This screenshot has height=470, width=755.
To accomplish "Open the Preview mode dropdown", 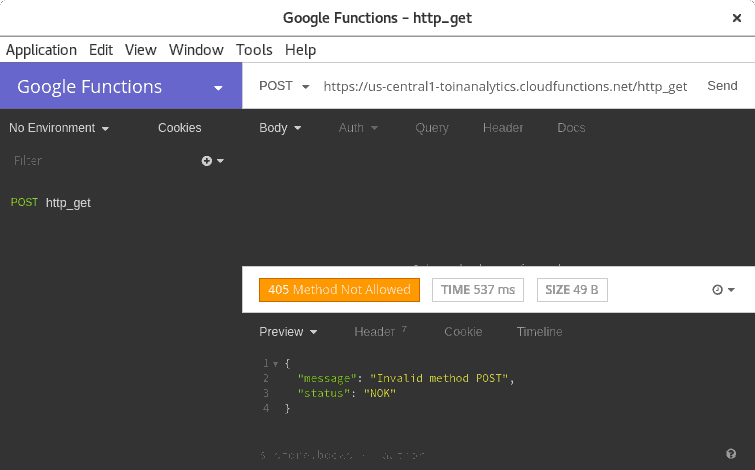I will (x=288, y=332).
